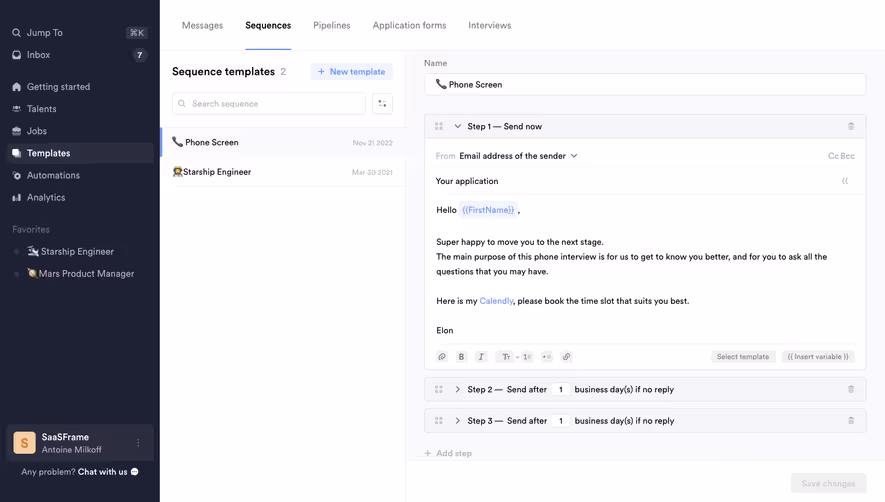Click Add step
Image resolution: width=885 pixels, height=502 pixels.
(448, 453)
